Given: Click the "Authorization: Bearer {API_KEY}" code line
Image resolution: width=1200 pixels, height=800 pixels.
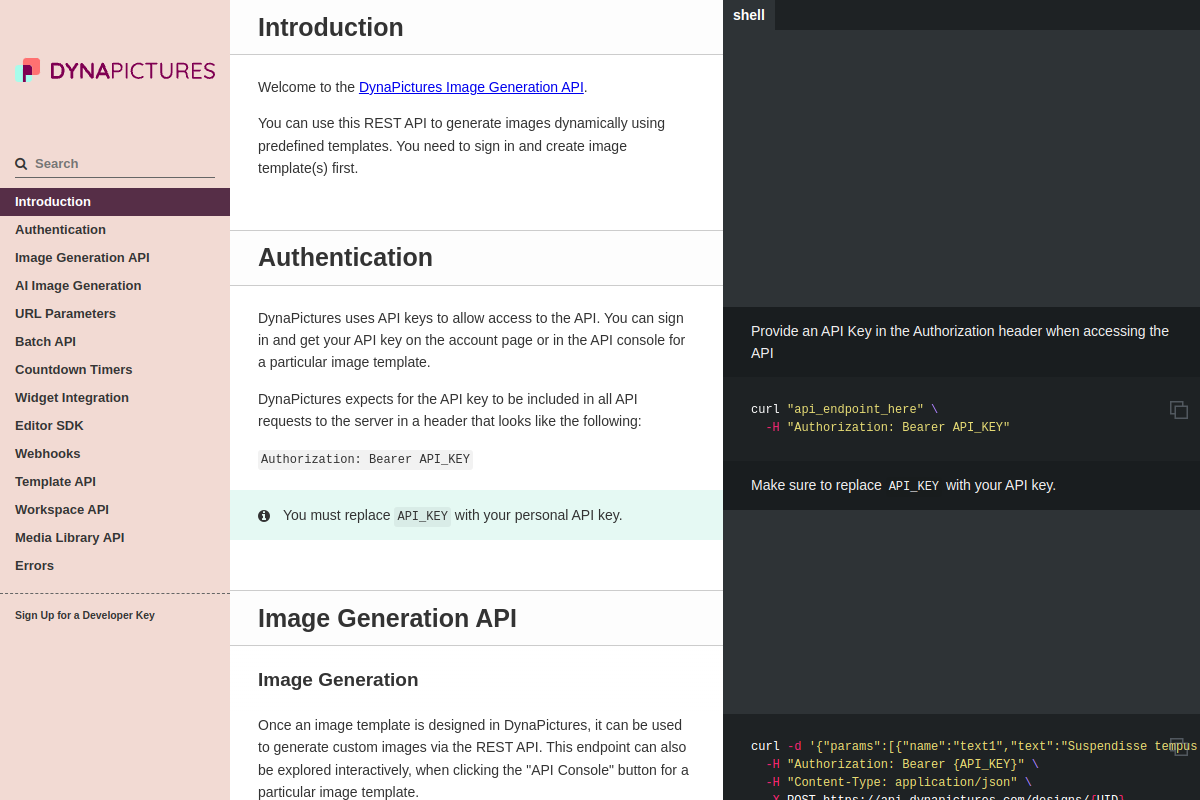Looking at the screenshot, I should click(902, 765).
